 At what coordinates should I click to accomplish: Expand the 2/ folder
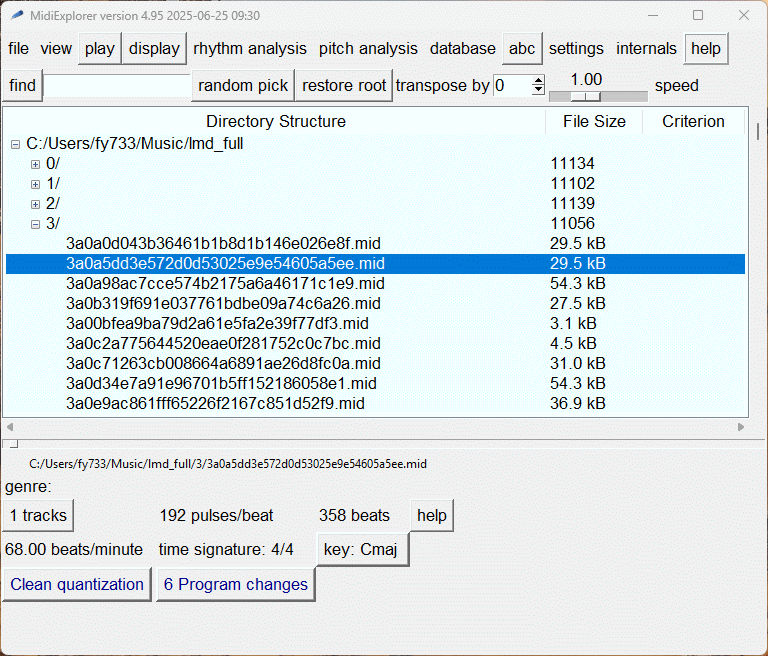click(x=35, y=204)
